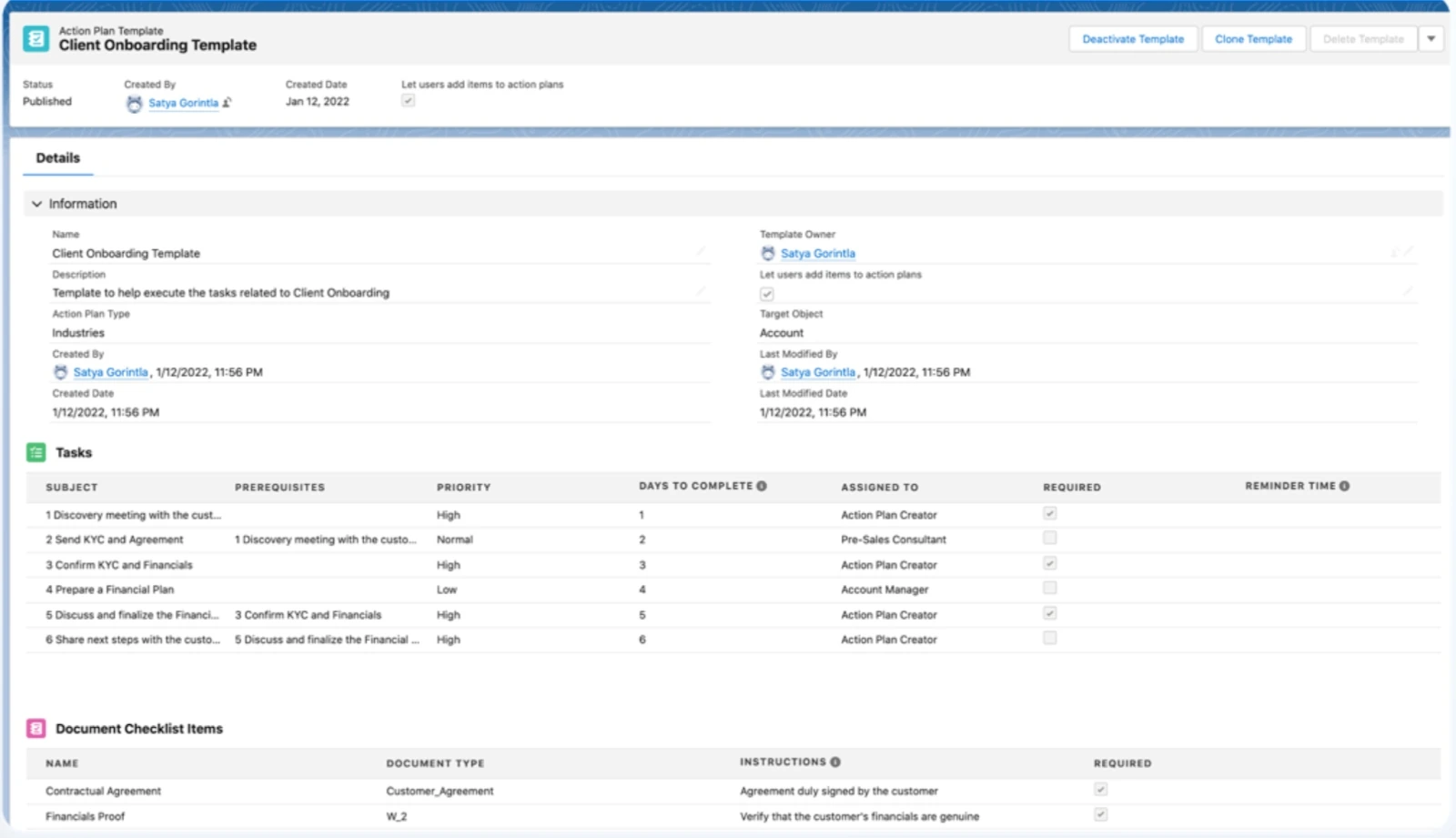Click 'W_2' document type cell
Image resolution: width=1456 pixels, height=838 pixels.
pos(397,816)
